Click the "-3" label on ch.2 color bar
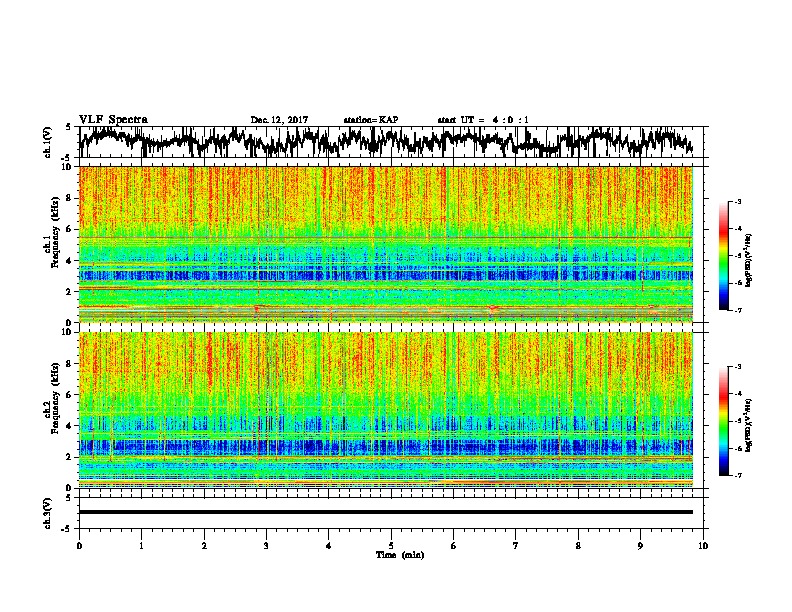The width and height of the screenshot is (792, 612). click(x=738, y=367)
